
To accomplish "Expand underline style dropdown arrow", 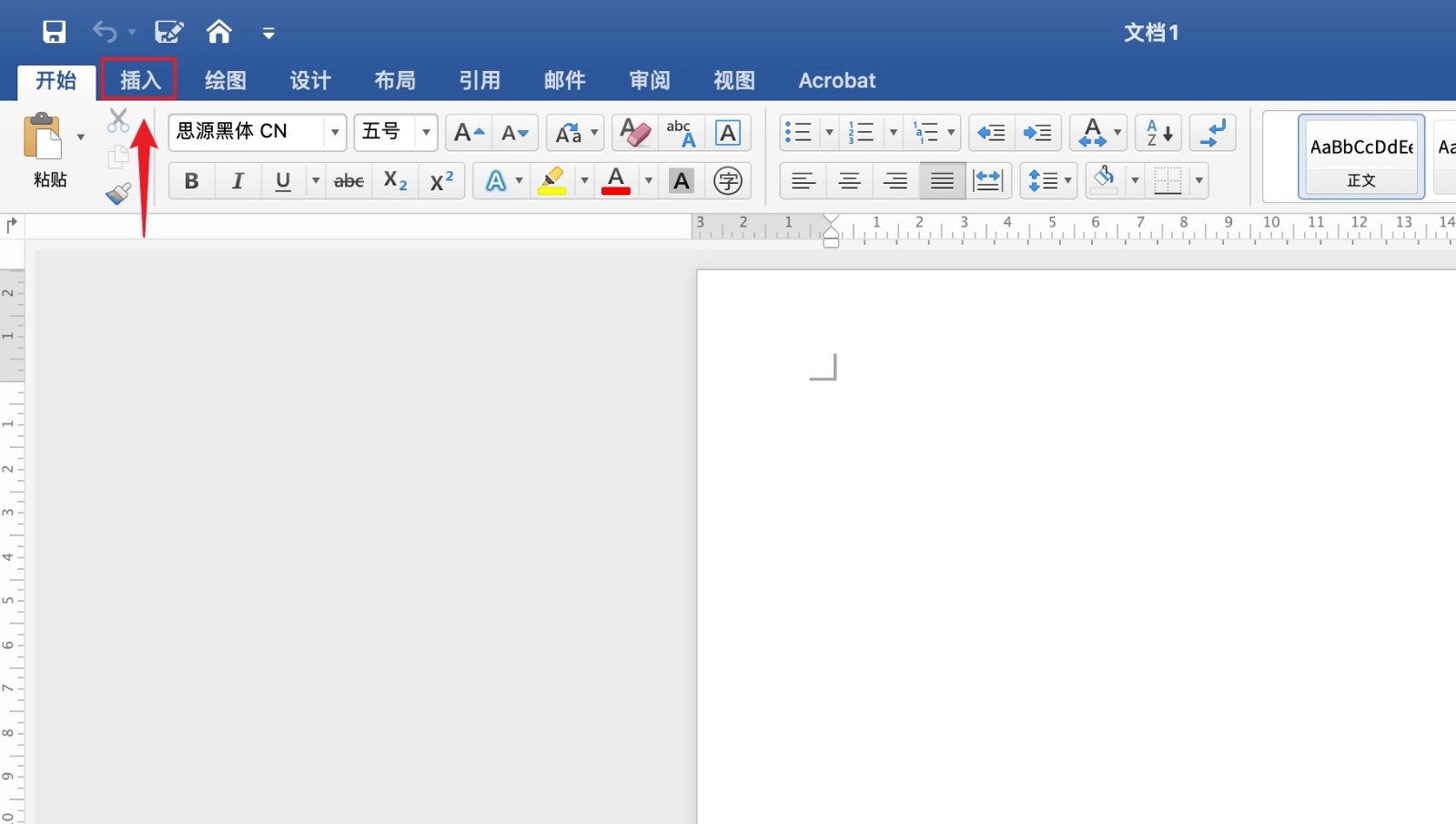I will click(x=316, y=181).
